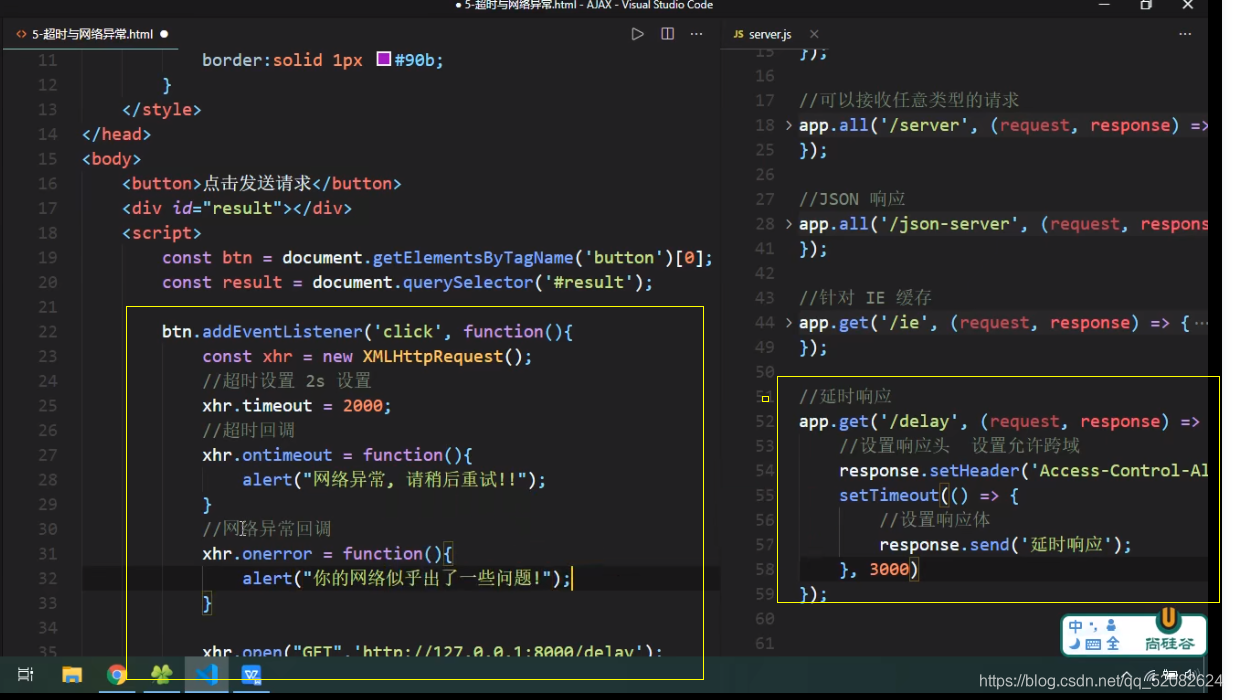
Task: Click setTimeout in server.js line 55
Action: pos(889,496)
